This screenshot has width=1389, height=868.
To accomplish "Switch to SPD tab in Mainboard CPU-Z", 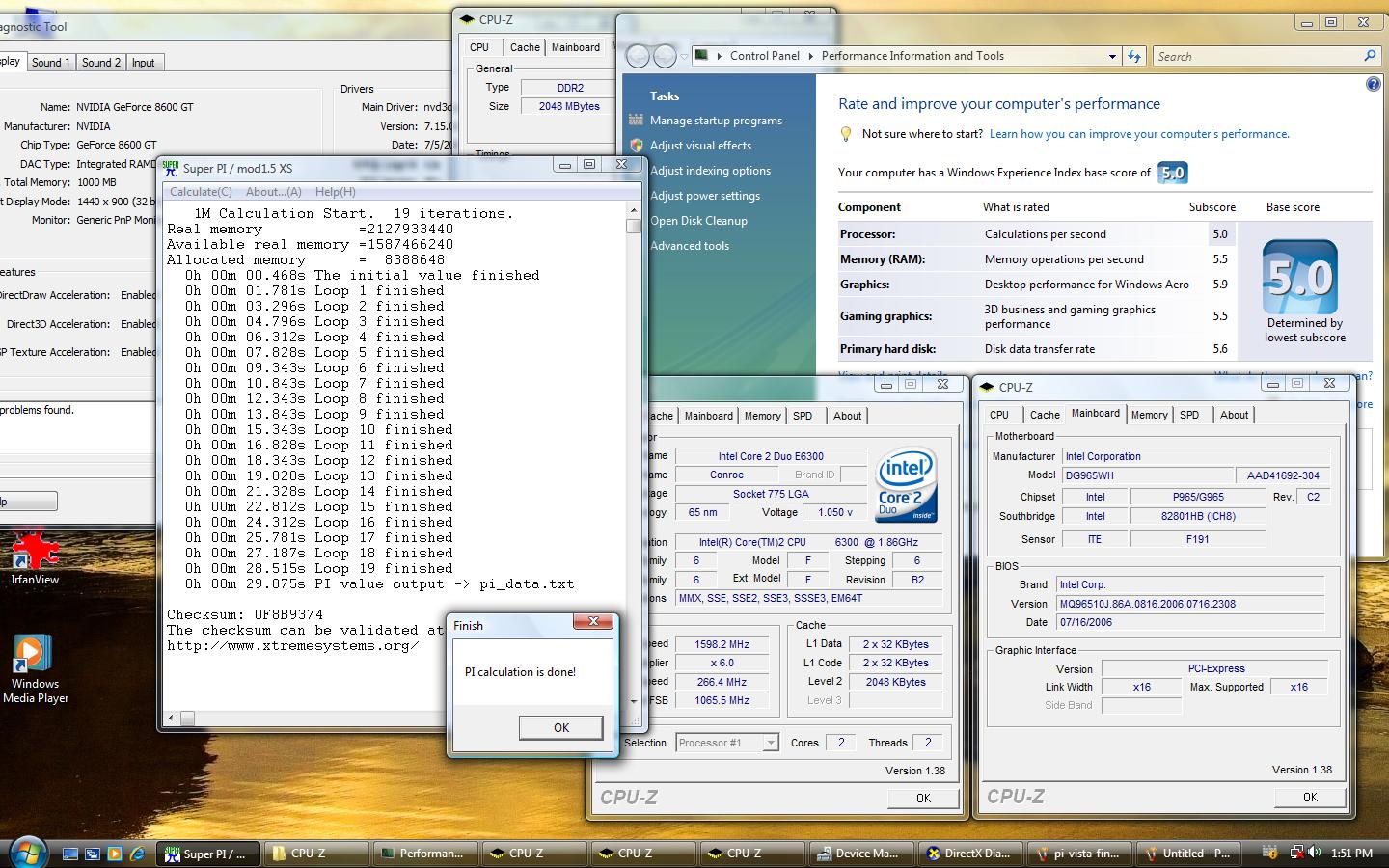I will click(x=1189, y=415).
